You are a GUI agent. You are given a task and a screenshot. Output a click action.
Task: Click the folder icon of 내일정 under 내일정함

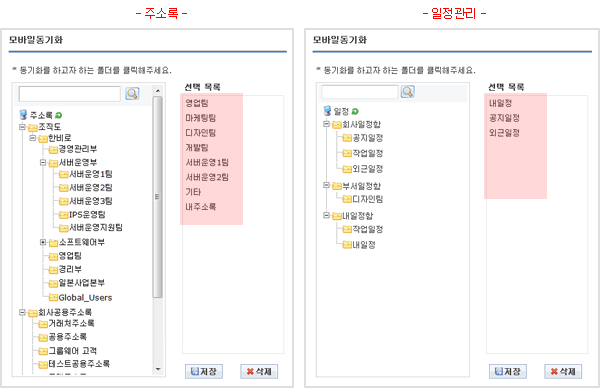click(x=347, y=245)
